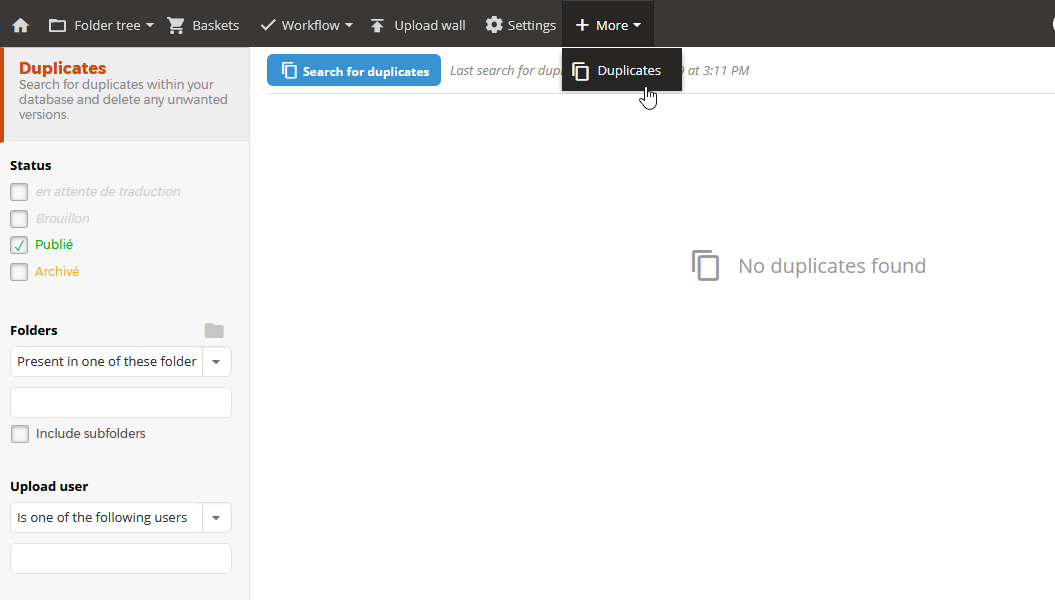Image resolution: width=1055 pixels, height=600 pixels.
Task: Click the upload arrow icon
Action: click(377, 26)
